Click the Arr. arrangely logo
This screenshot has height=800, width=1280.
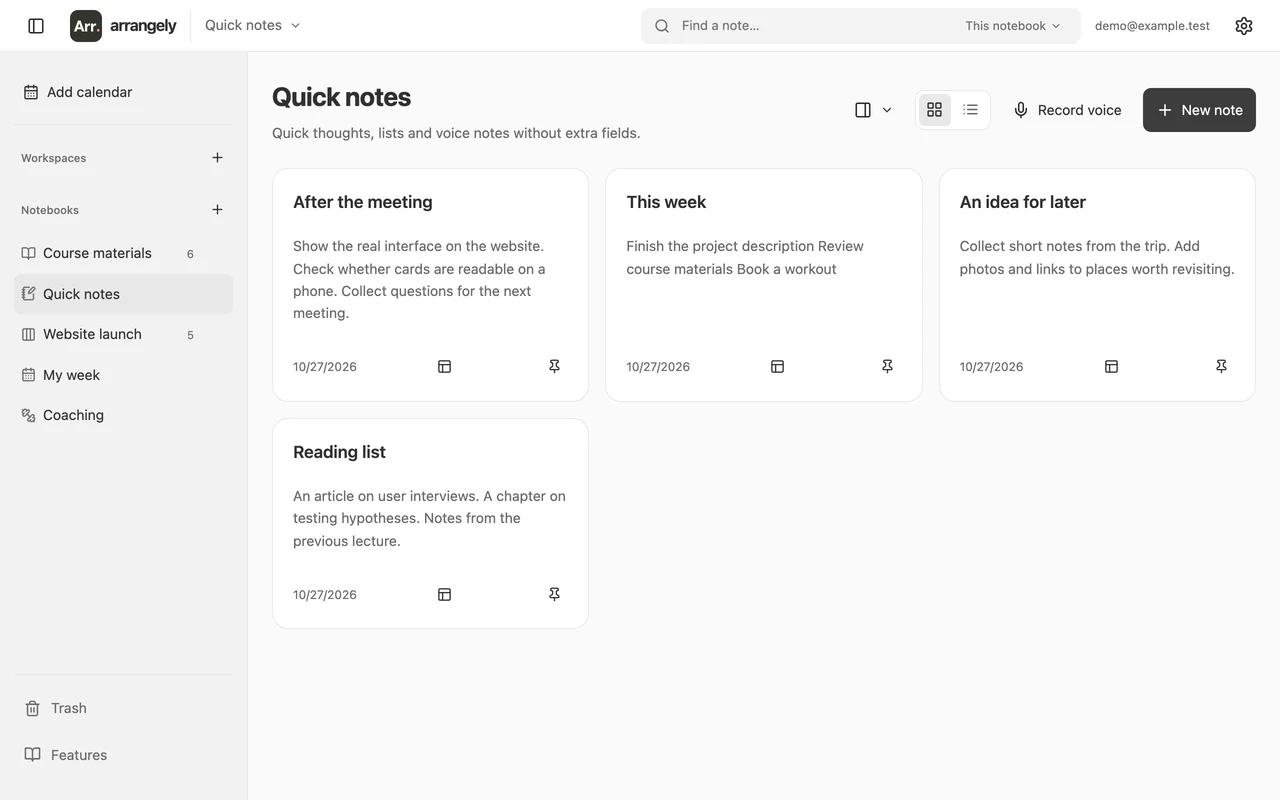(x=123, y=26)
